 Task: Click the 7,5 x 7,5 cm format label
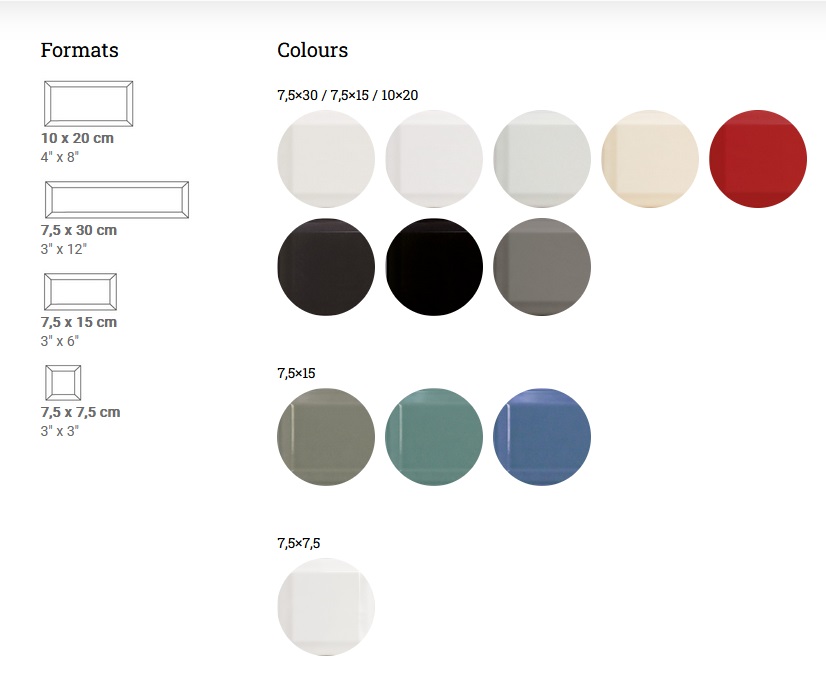click(81, 412)
